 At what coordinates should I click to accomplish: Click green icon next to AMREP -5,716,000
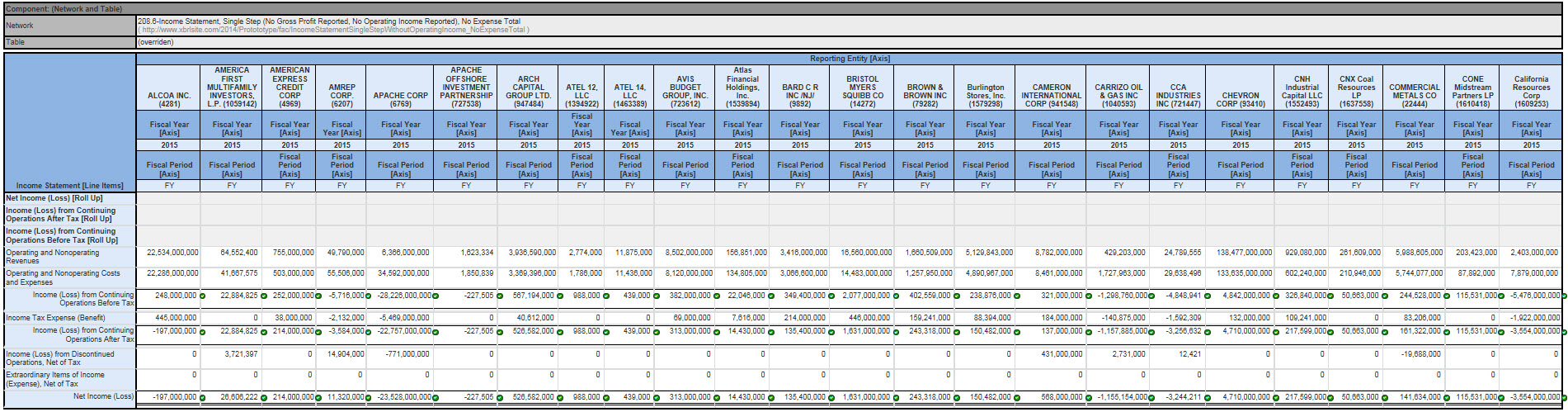click(x=369, y=296)
